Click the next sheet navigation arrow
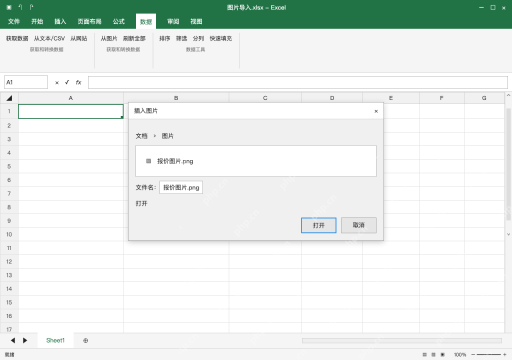This screenshot has width=512, height=360. tap(25, 340)
